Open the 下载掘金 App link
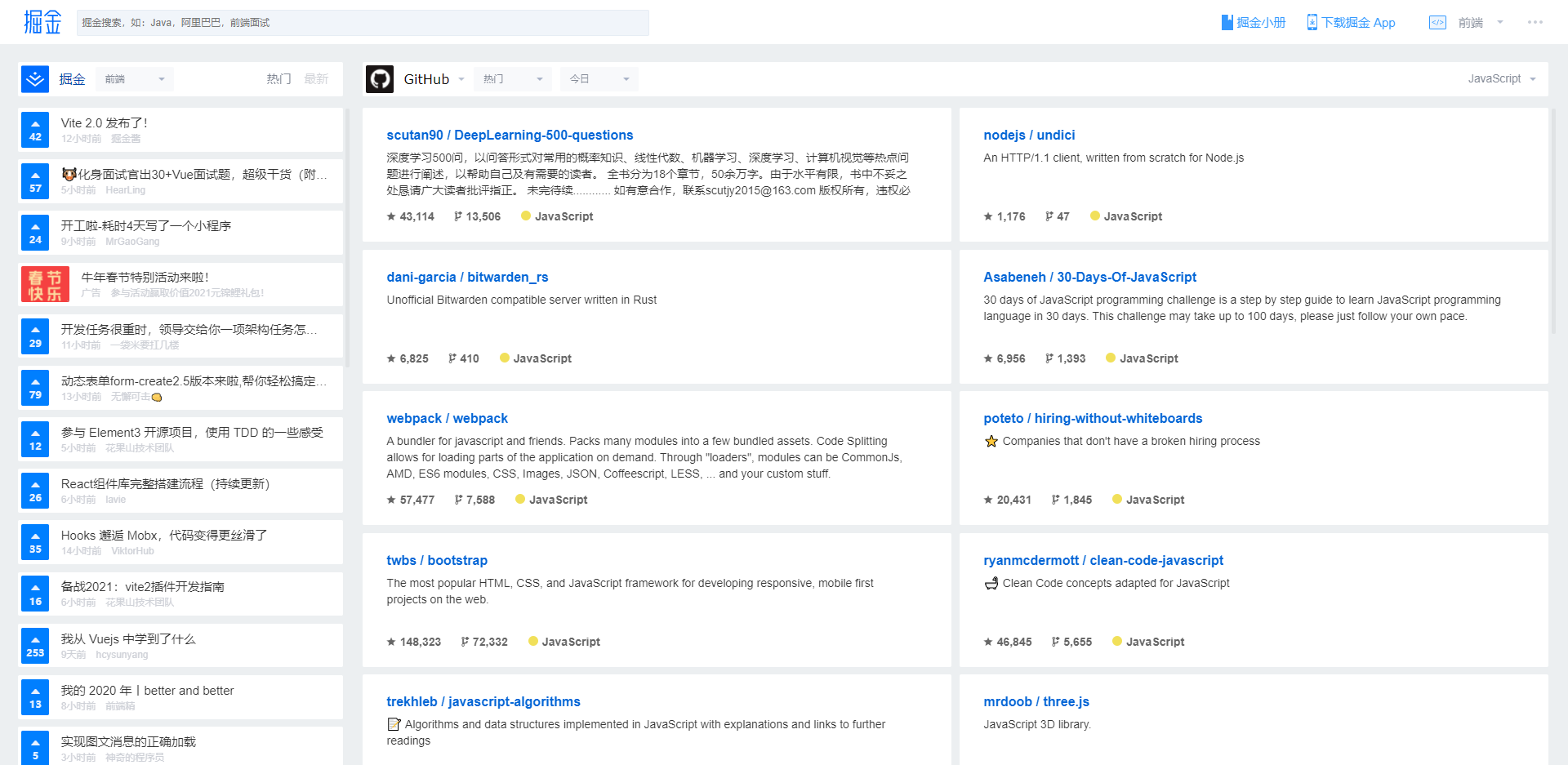 (1351, 23)
